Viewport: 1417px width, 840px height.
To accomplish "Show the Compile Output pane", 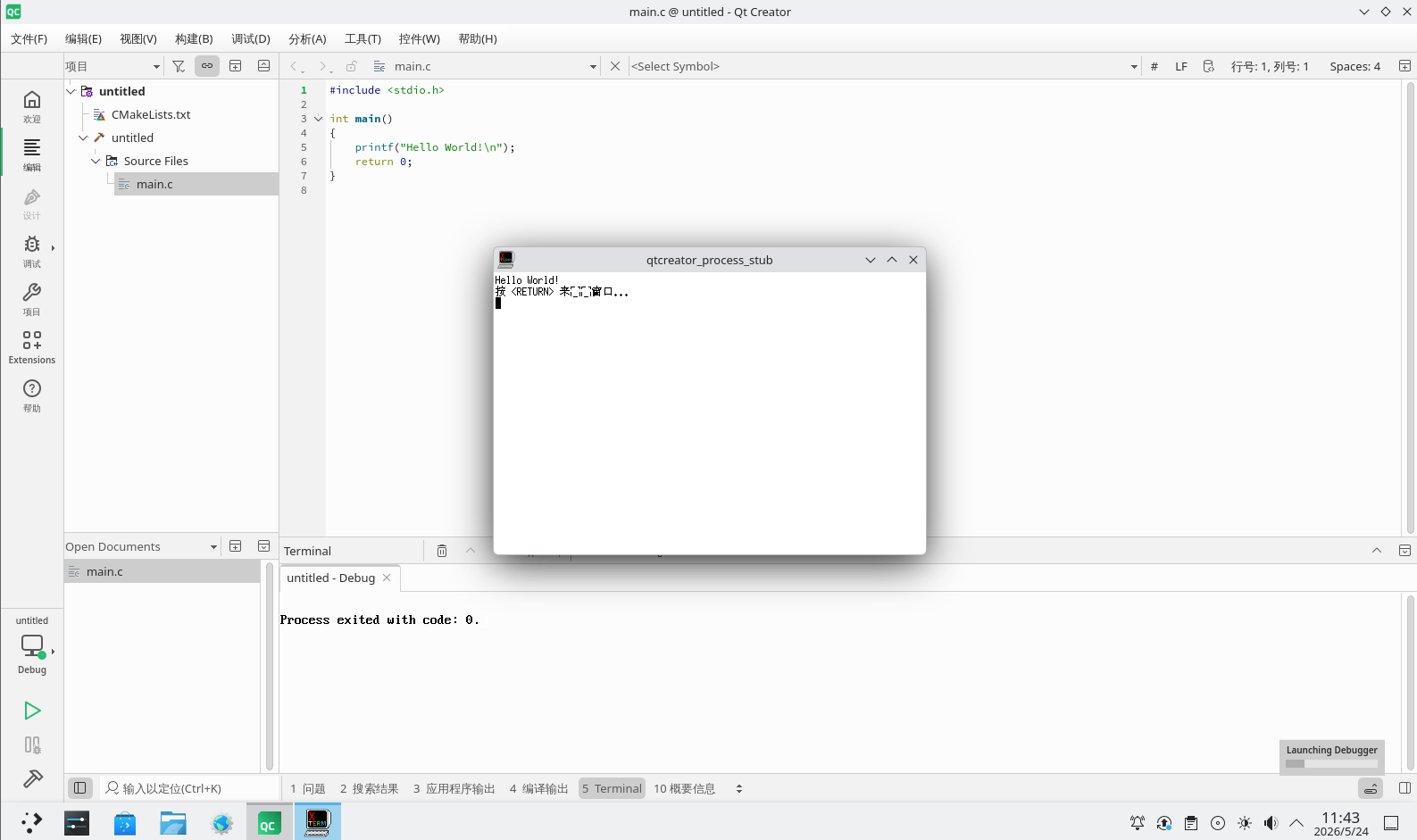I will [538, 788].
